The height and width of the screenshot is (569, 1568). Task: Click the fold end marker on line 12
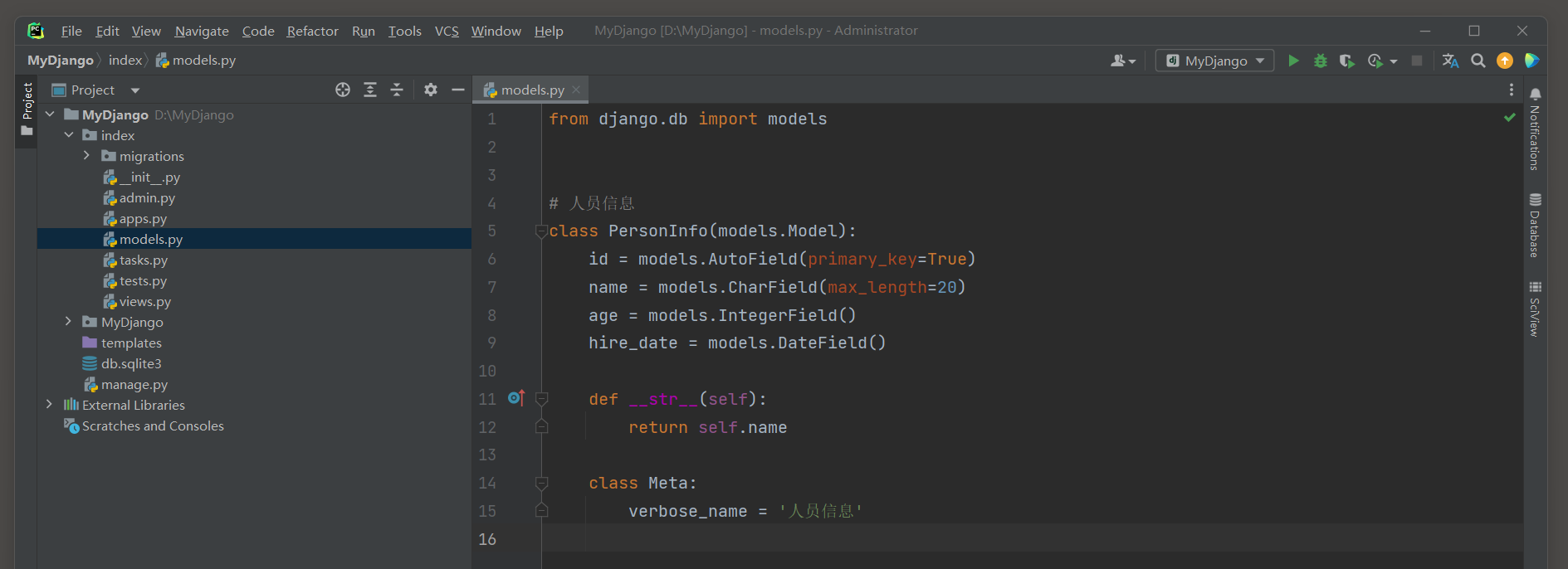click(541, 427)
